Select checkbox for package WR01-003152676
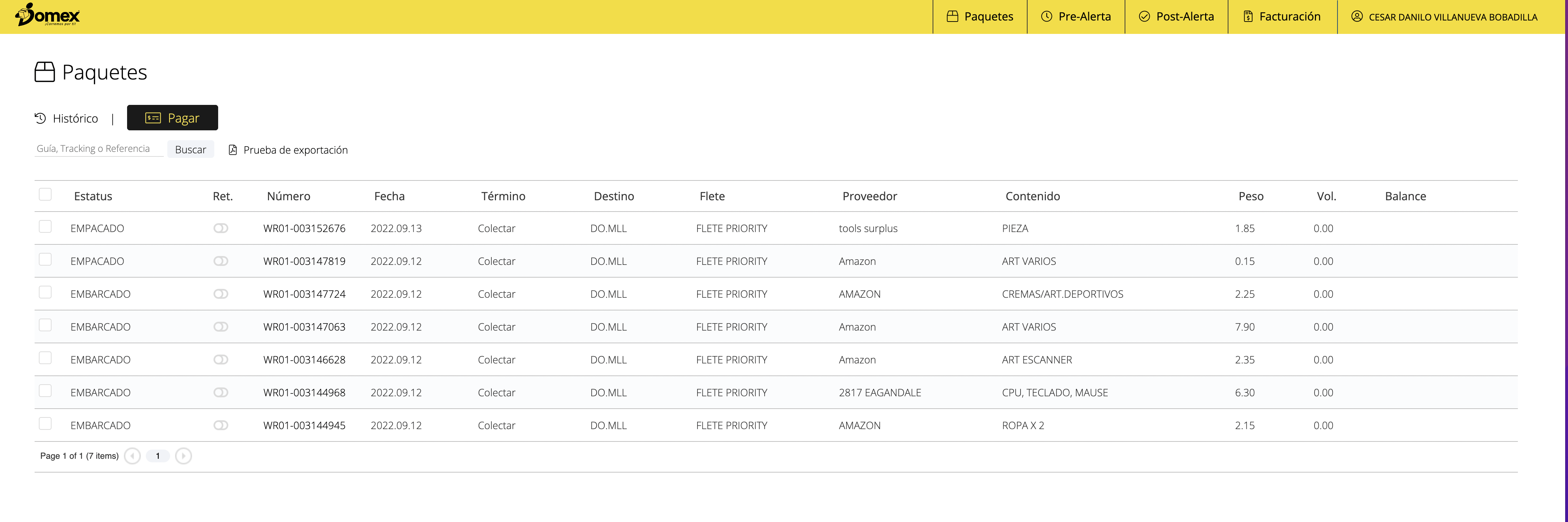 click(45, 227)
